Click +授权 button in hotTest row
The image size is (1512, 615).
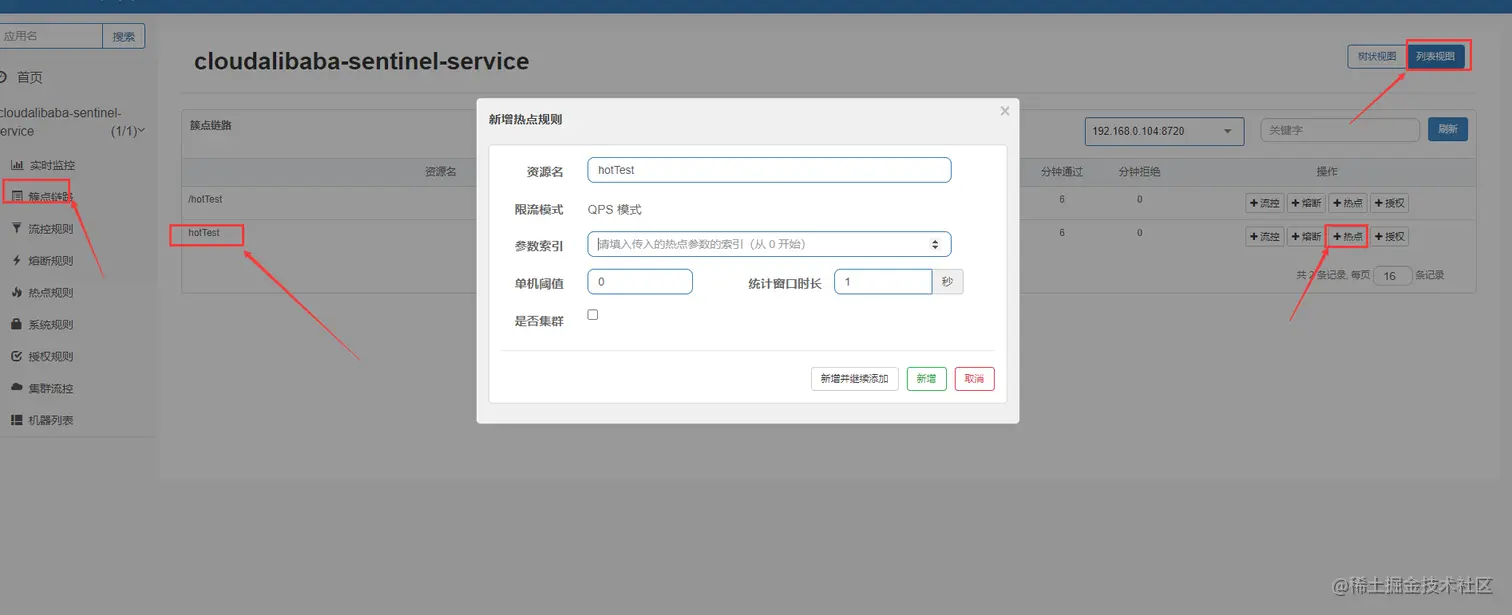pos(1389,236)
